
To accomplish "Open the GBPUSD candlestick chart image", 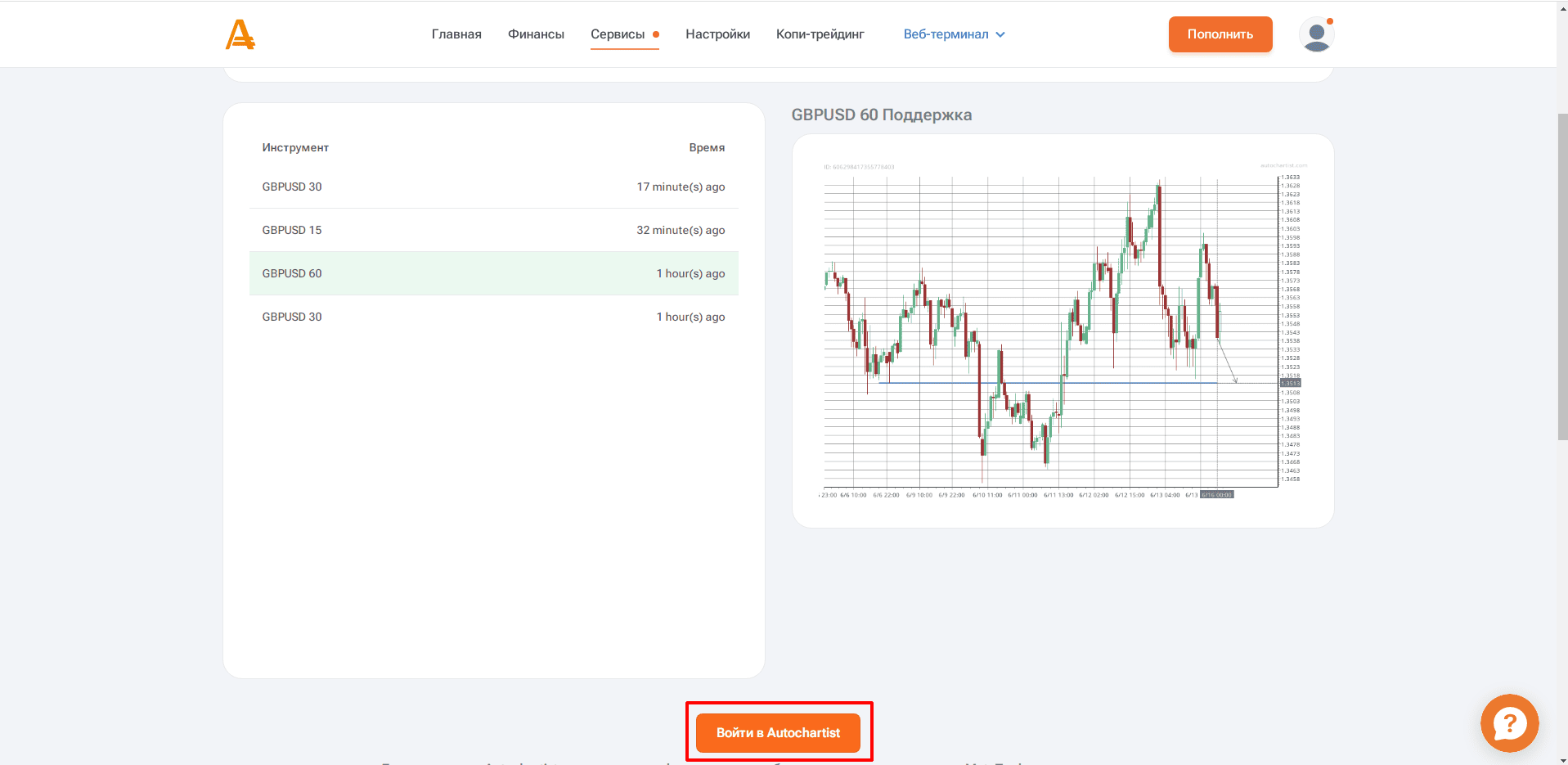I will point(1063,331).
